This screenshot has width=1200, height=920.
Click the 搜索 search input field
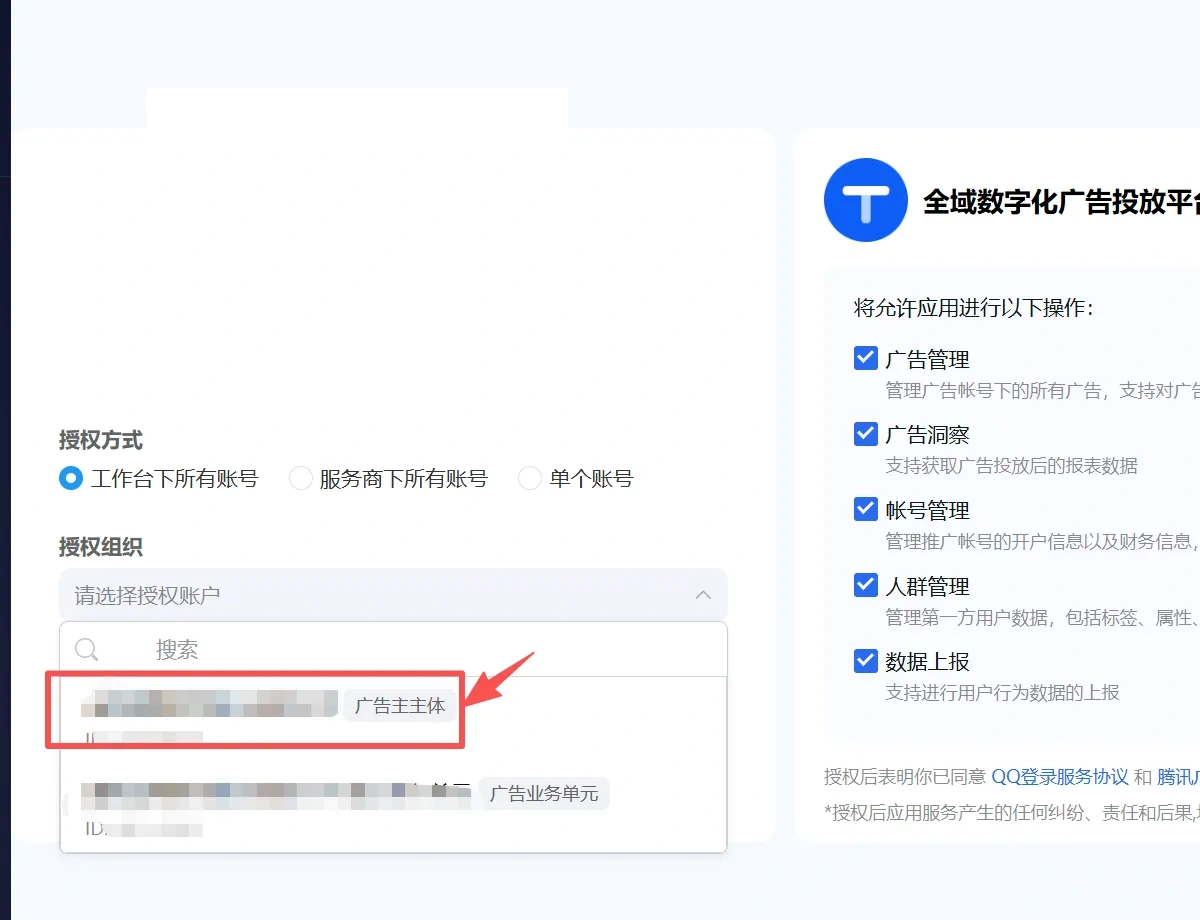click(393, 650)
